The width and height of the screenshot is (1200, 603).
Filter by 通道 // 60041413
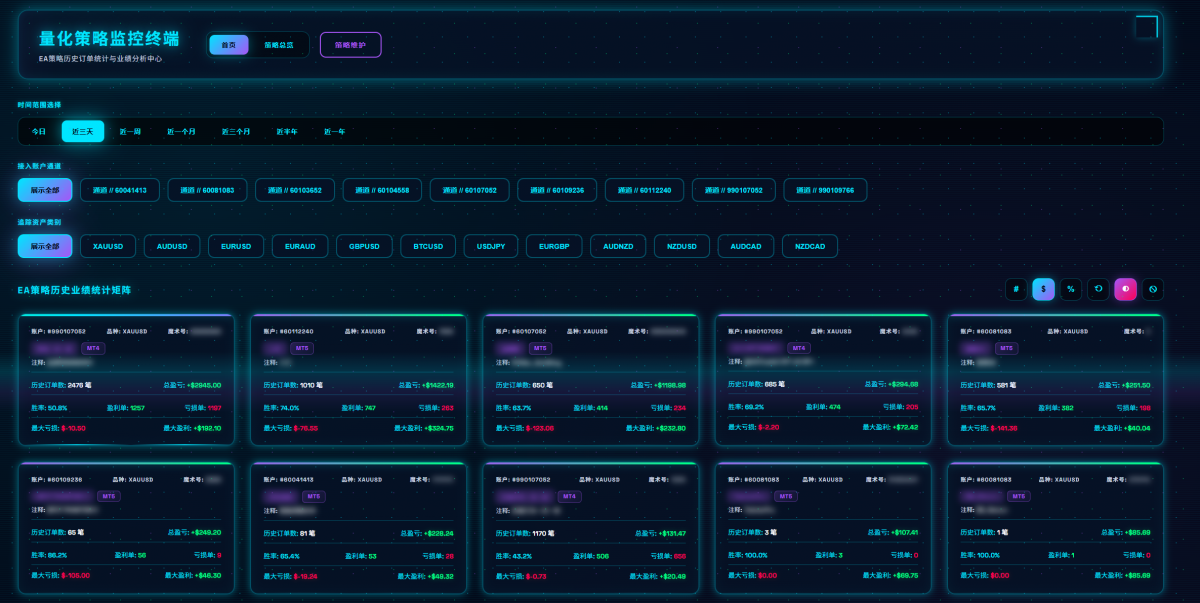point(120,190)
